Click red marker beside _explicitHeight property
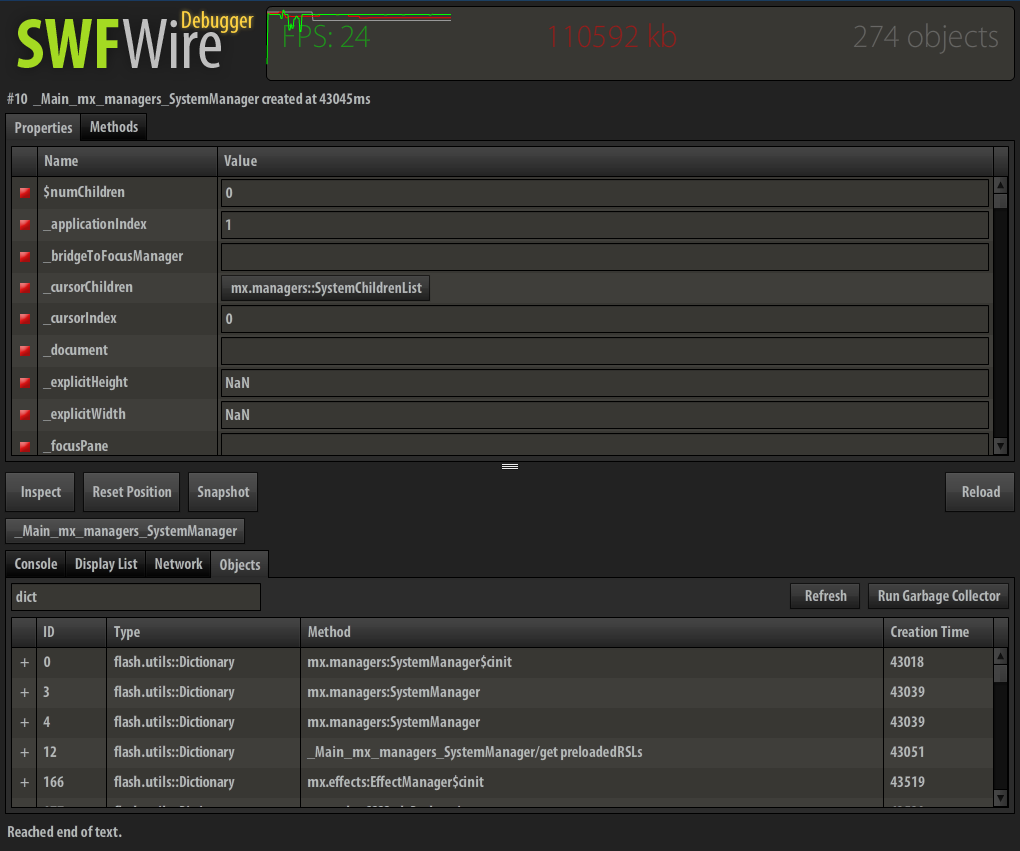 pos(25,383)
